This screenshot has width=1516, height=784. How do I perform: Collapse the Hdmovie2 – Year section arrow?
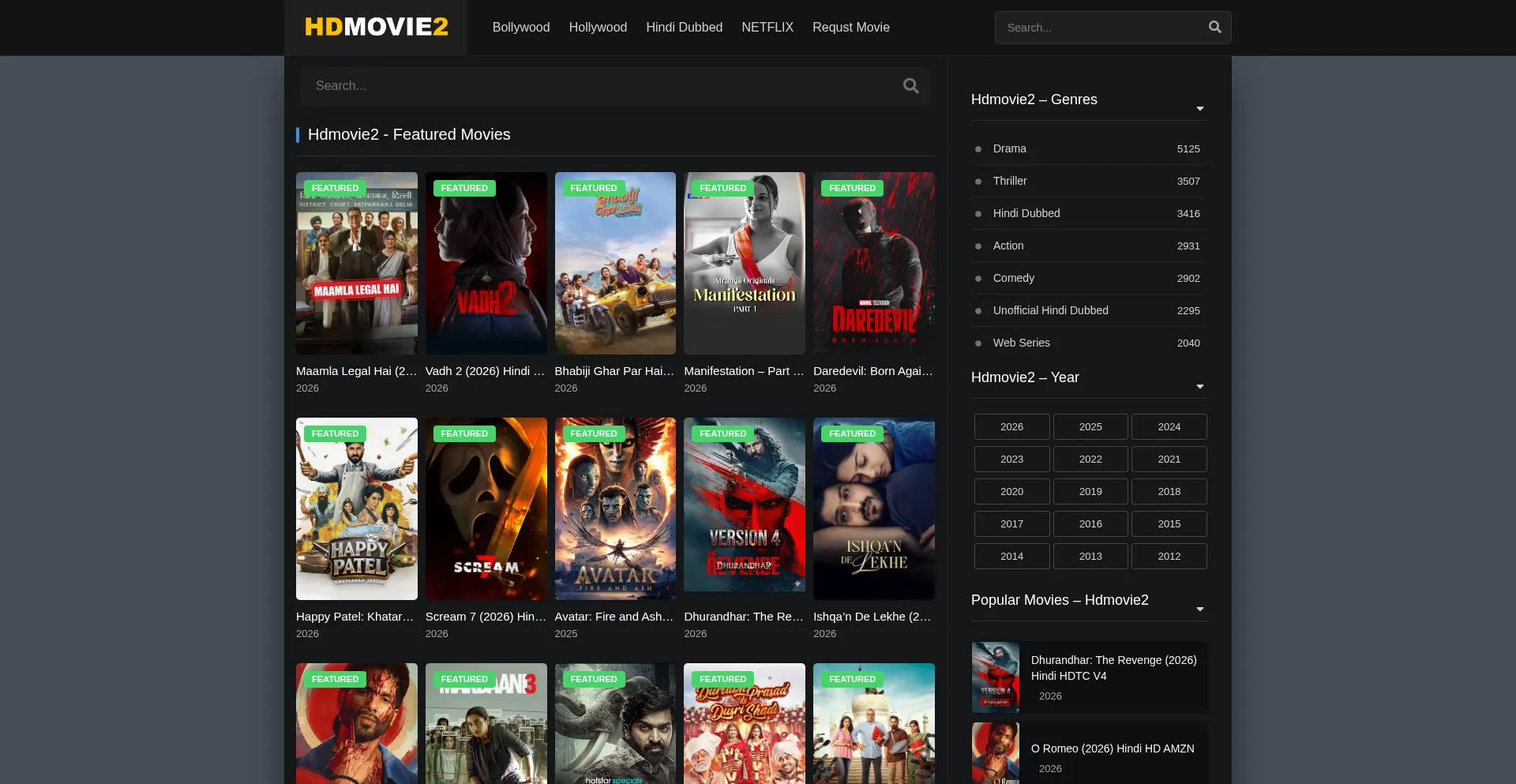coord(1199,387)
